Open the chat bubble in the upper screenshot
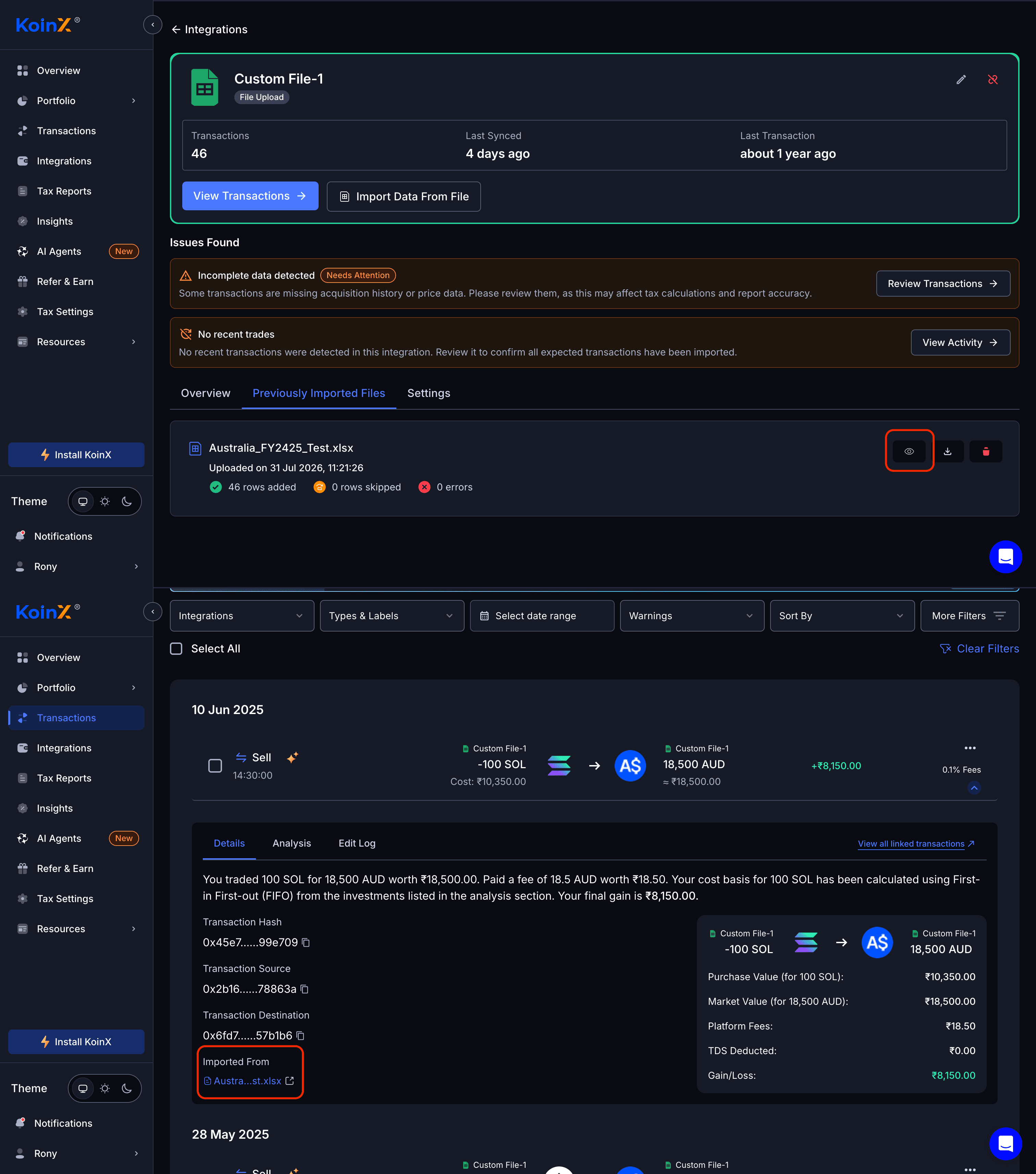 tap(1005, 557)
